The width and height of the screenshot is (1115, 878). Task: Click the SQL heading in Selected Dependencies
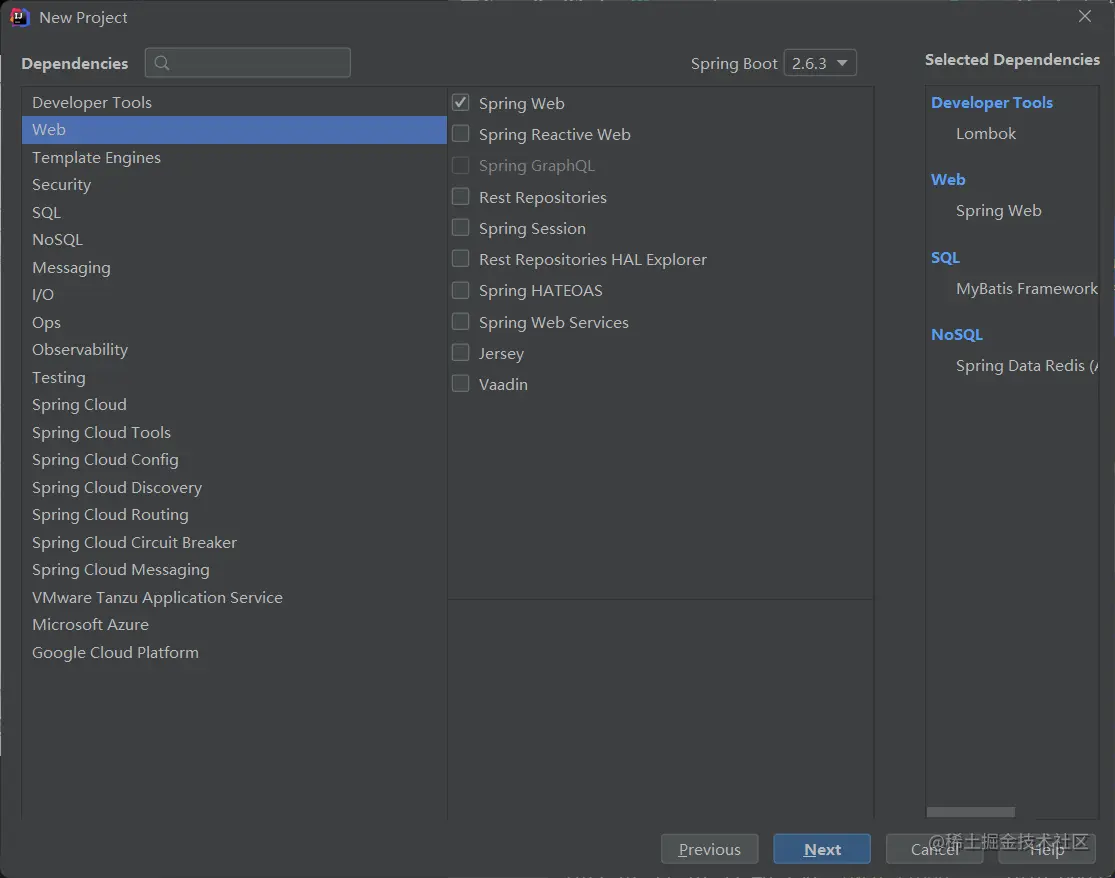pyautogui.click(x=945, y=257)
